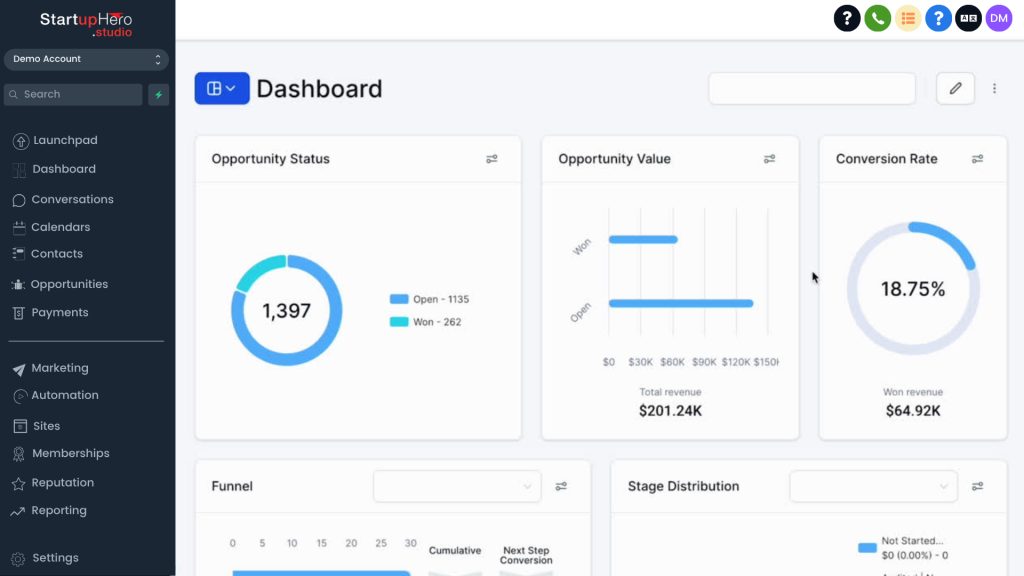This screenshot has height=576, width=1024.
Task: Open Opportunity Value filter settings icon
Action: pyautogui.click(x=770, y=159)
